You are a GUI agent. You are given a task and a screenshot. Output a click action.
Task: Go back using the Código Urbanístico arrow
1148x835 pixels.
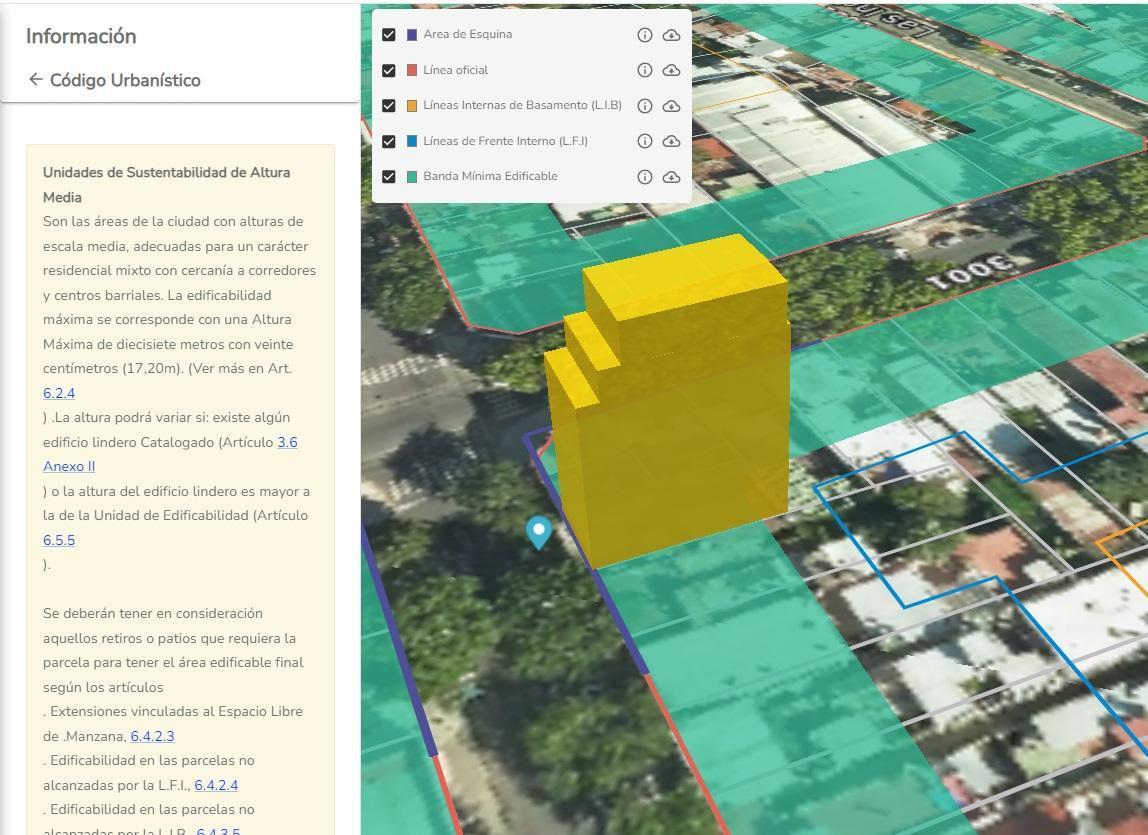(35, 79)
